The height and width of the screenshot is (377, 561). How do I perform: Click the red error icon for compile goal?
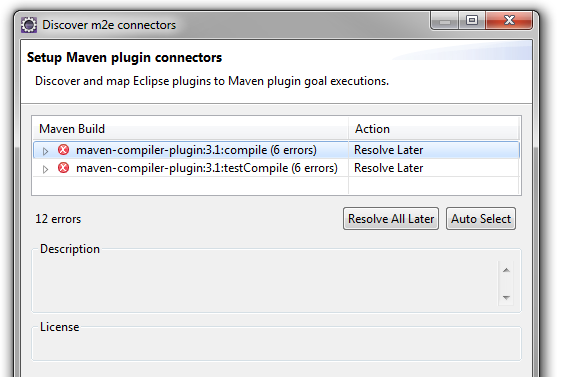coord(63,150)
